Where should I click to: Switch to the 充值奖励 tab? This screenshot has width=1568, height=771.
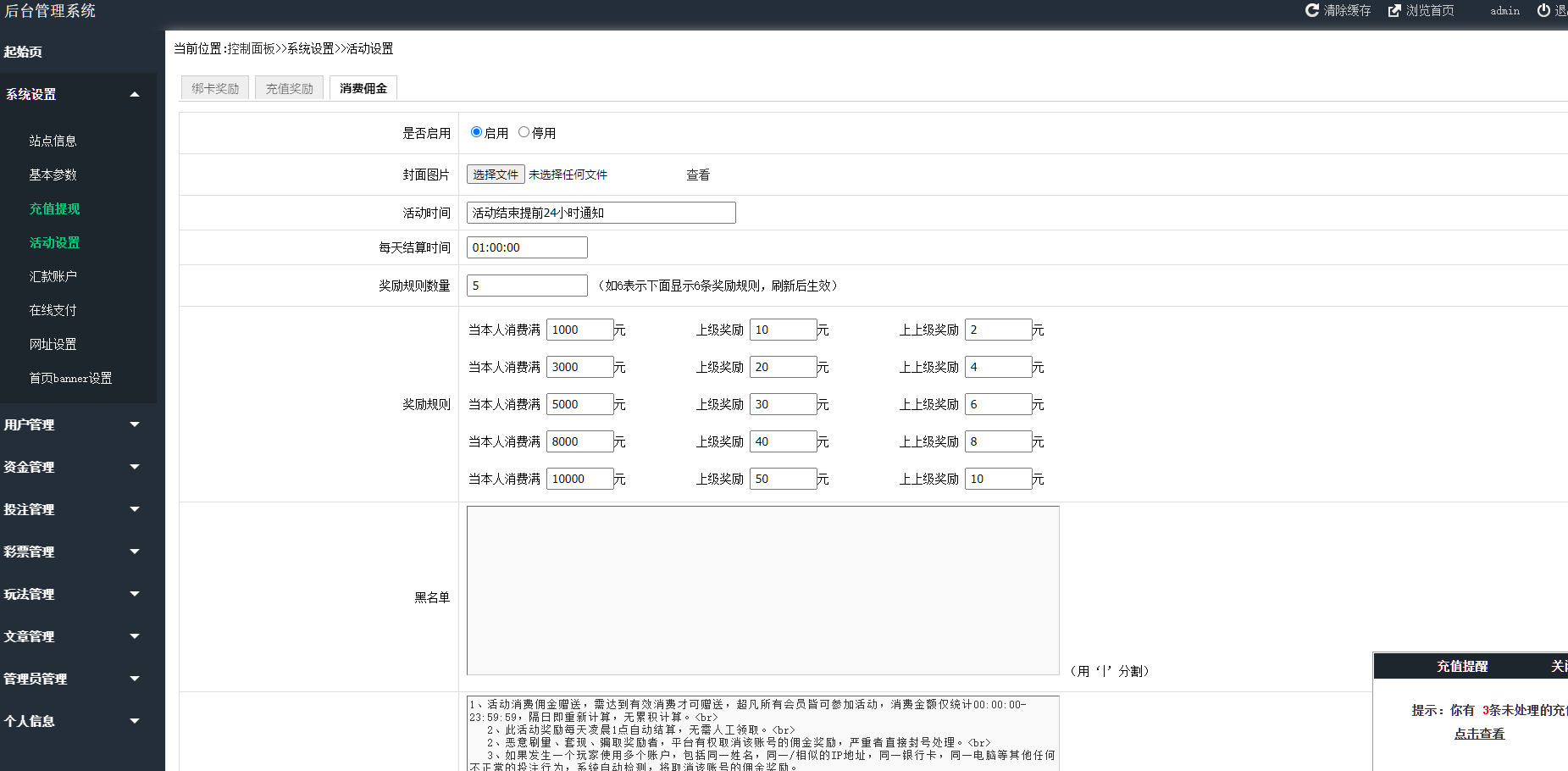pos(289,88)
